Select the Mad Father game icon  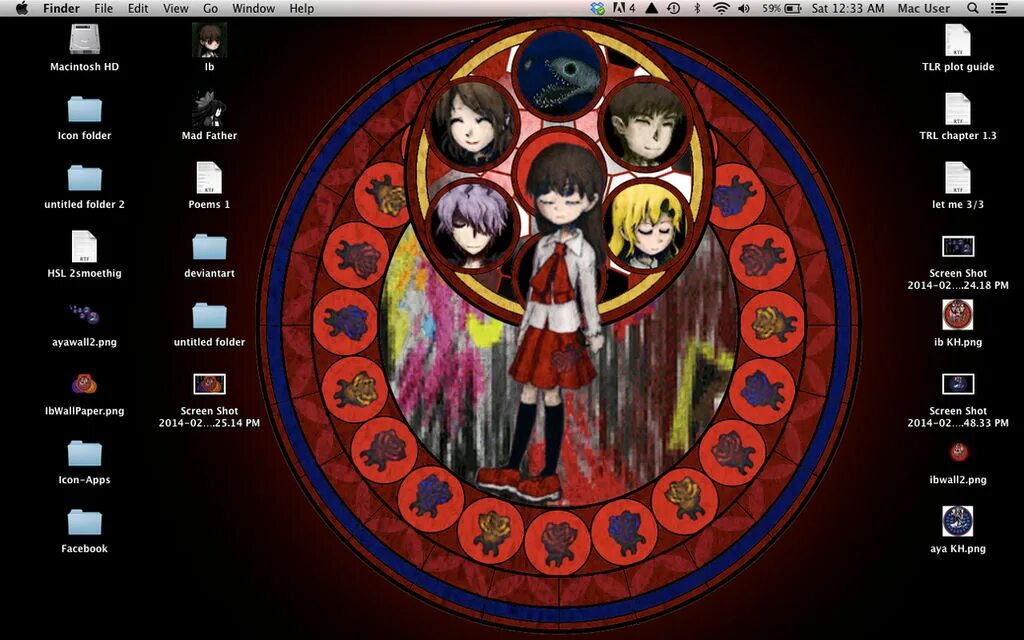210,108
